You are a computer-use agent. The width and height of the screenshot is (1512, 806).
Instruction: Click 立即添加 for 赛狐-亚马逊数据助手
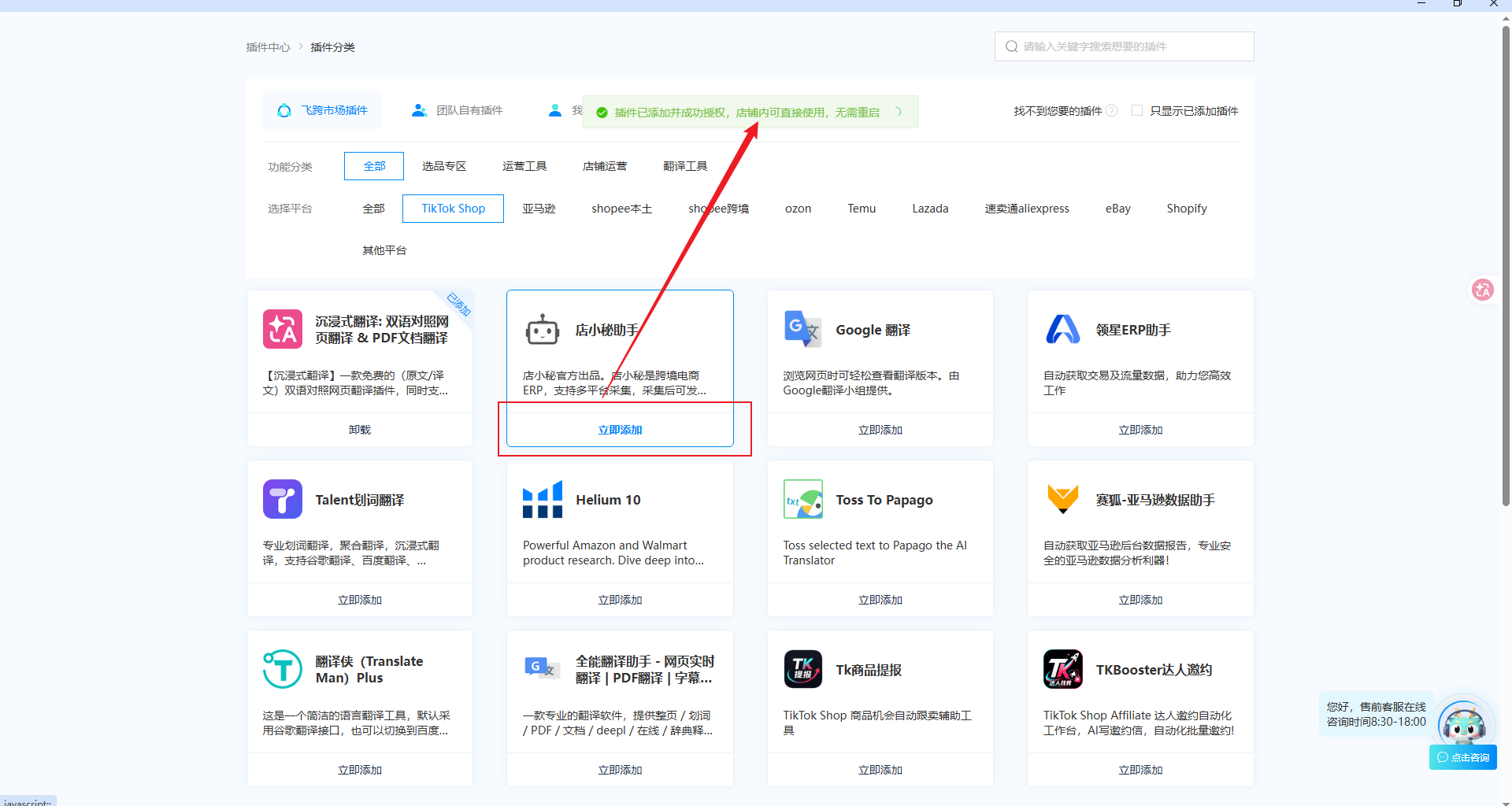click(1140, 600)
